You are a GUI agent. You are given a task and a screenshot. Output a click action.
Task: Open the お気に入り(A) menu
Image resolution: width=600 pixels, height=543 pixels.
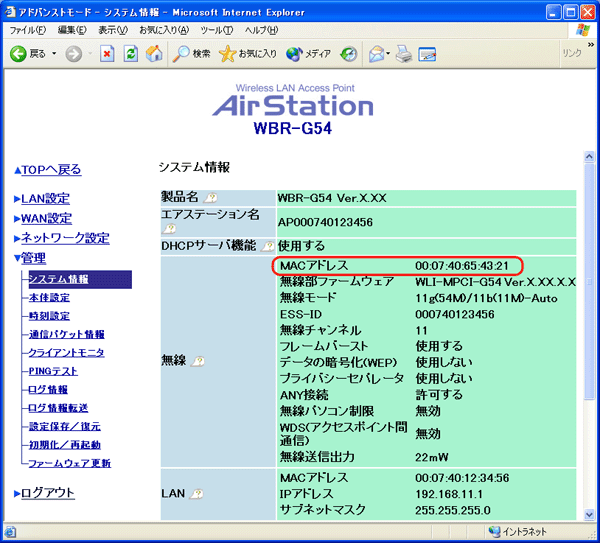tap(164, 30)
